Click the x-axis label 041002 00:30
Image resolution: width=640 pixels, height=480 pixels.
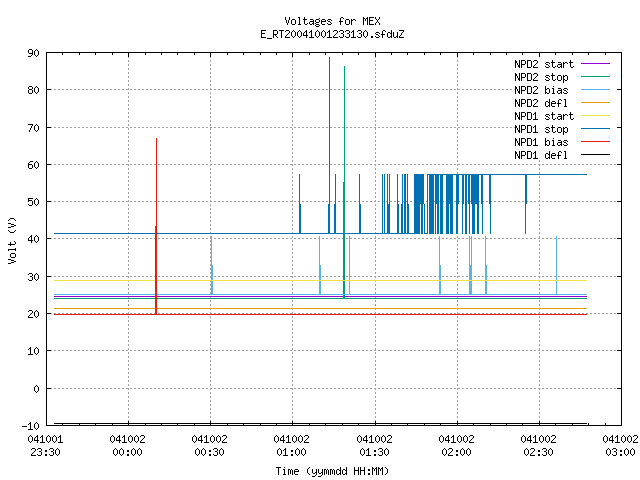point(209,446)
